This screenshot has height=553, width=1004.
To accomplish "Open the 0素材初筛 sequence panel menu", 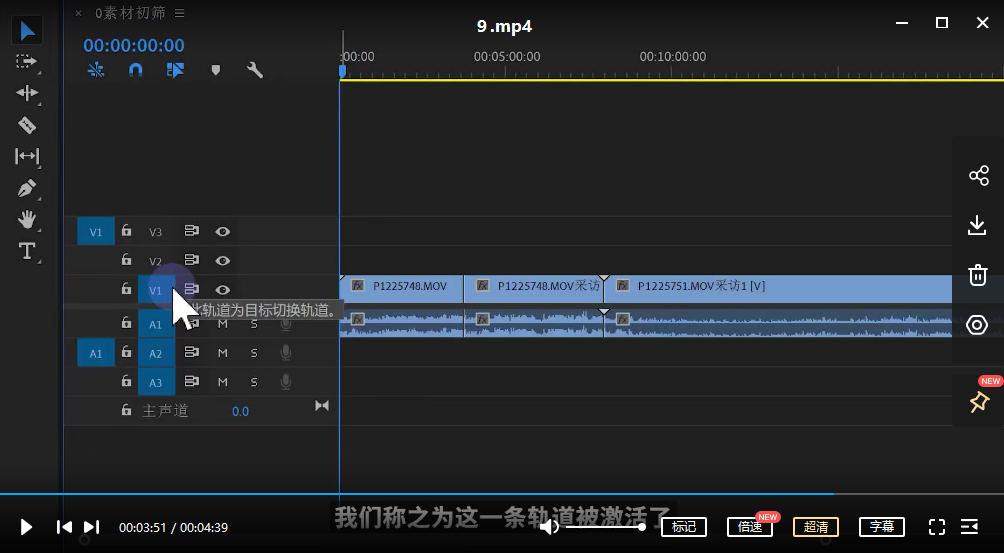I will pos(180,13).
